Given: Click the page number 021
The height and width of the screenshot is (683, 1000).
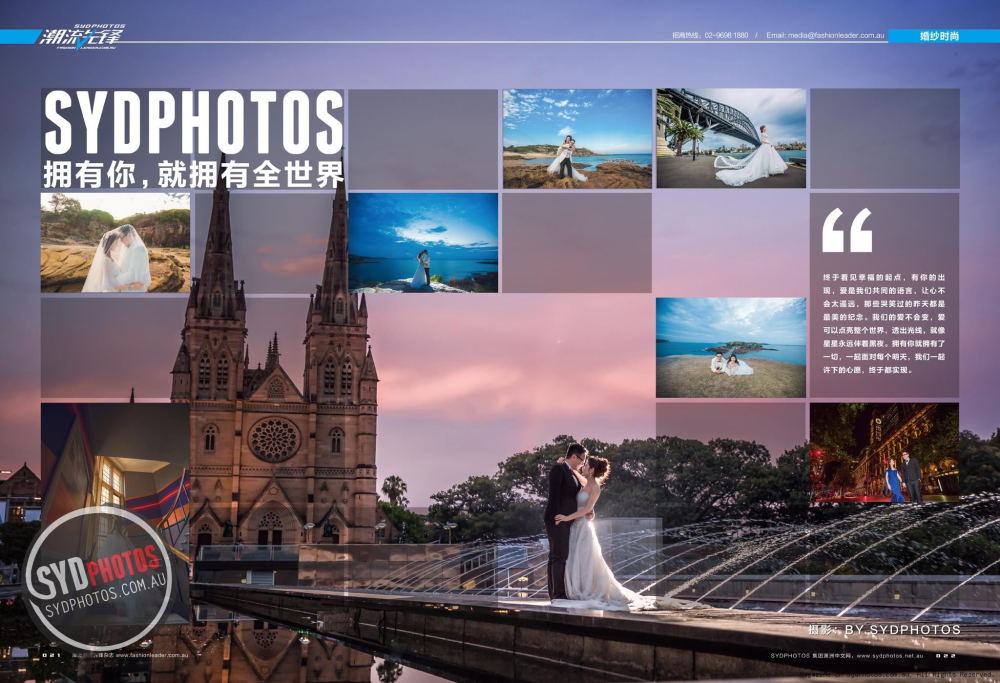Looking at the screenshot, I should point(51,655).
